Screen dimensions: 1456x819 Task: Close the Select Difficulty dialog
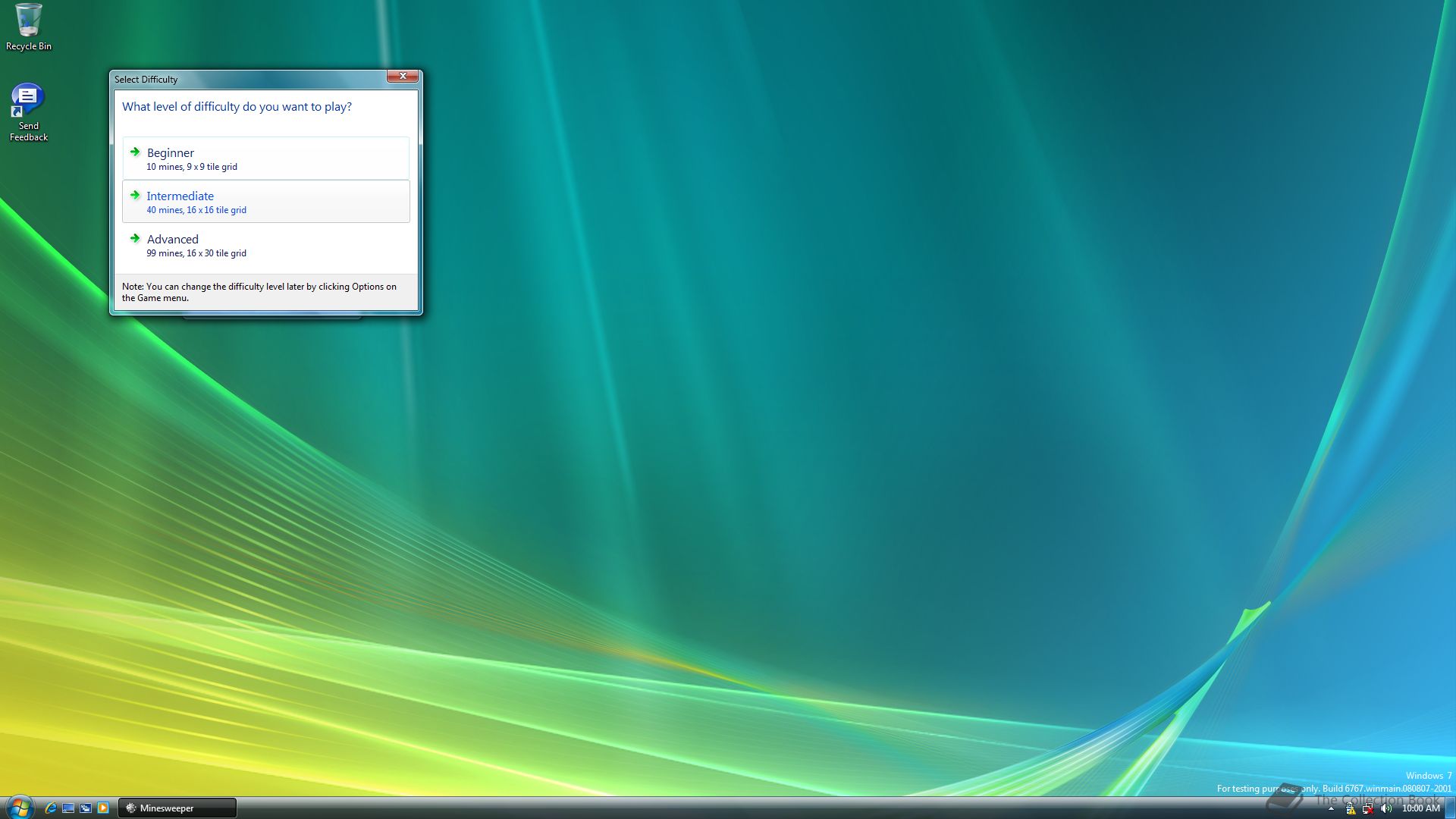coord(403,76)
